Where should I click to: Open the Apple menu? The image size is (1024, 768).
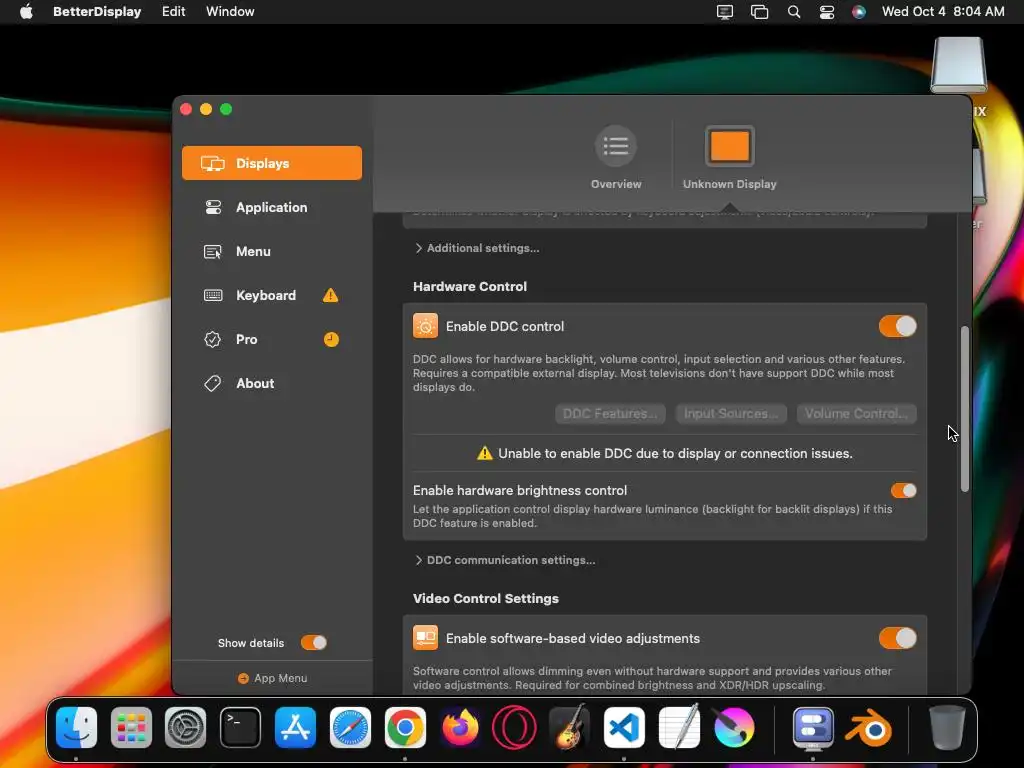click(26, 11)
